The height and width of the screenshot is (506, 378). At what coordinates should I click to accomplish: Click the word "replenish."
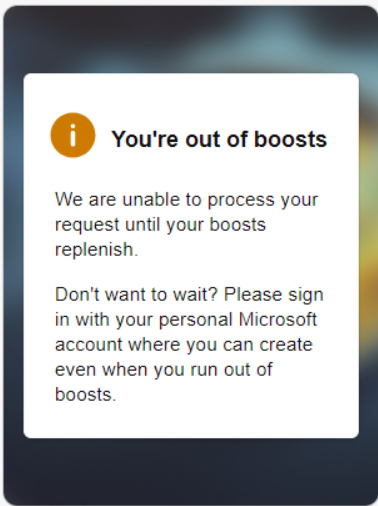click(x=96, y=250)
